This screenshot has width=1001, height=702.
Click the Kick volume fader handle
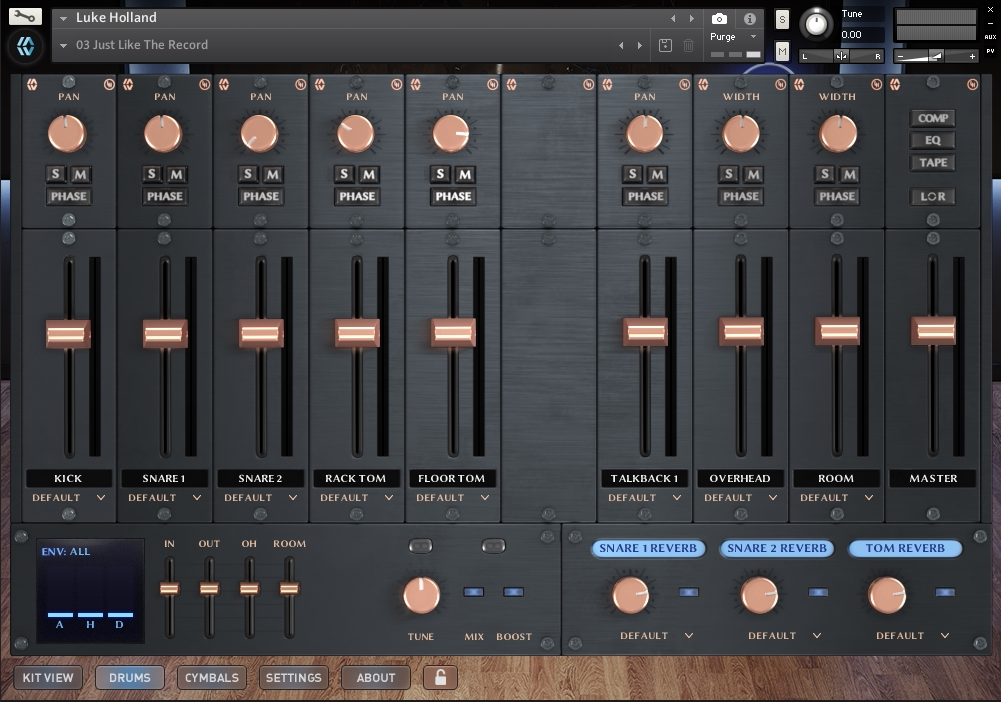(68, 334)
